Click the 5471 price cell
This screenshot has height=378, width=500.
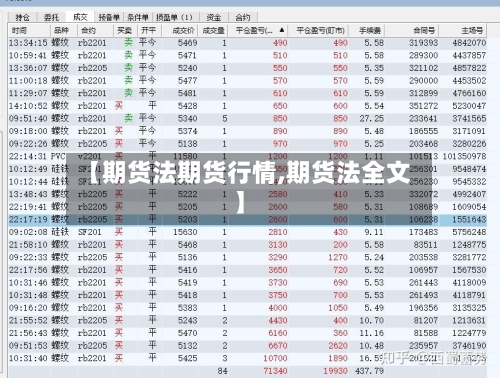click(x=187, y=55)
